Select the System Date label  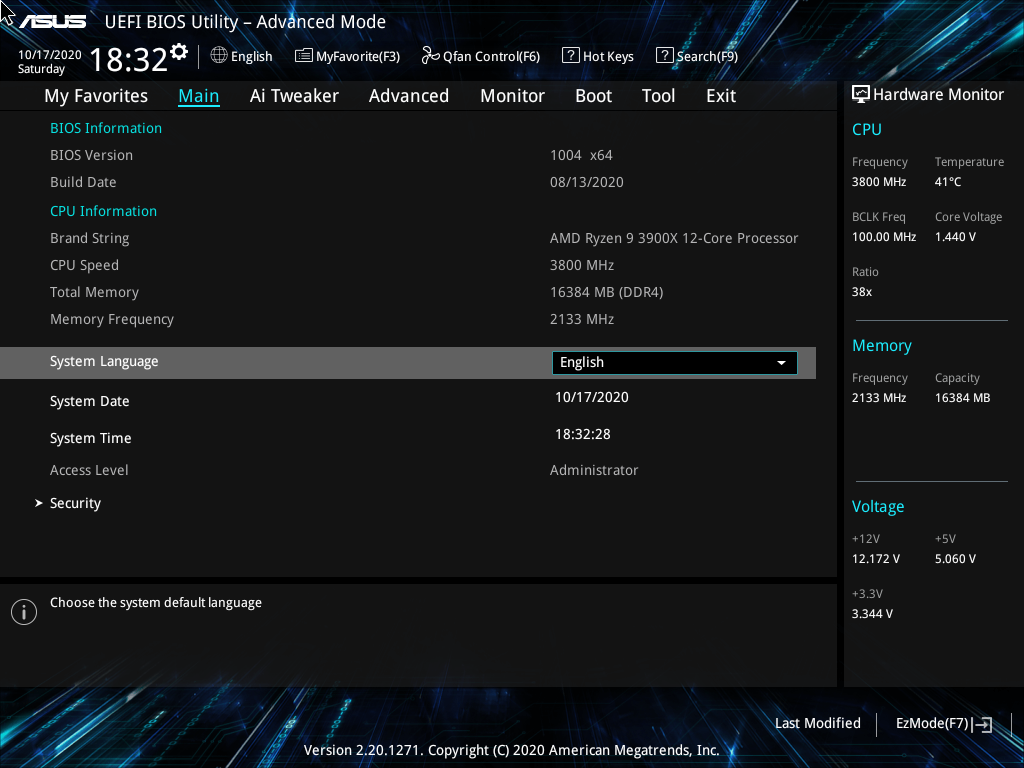(x=89, y=401)
